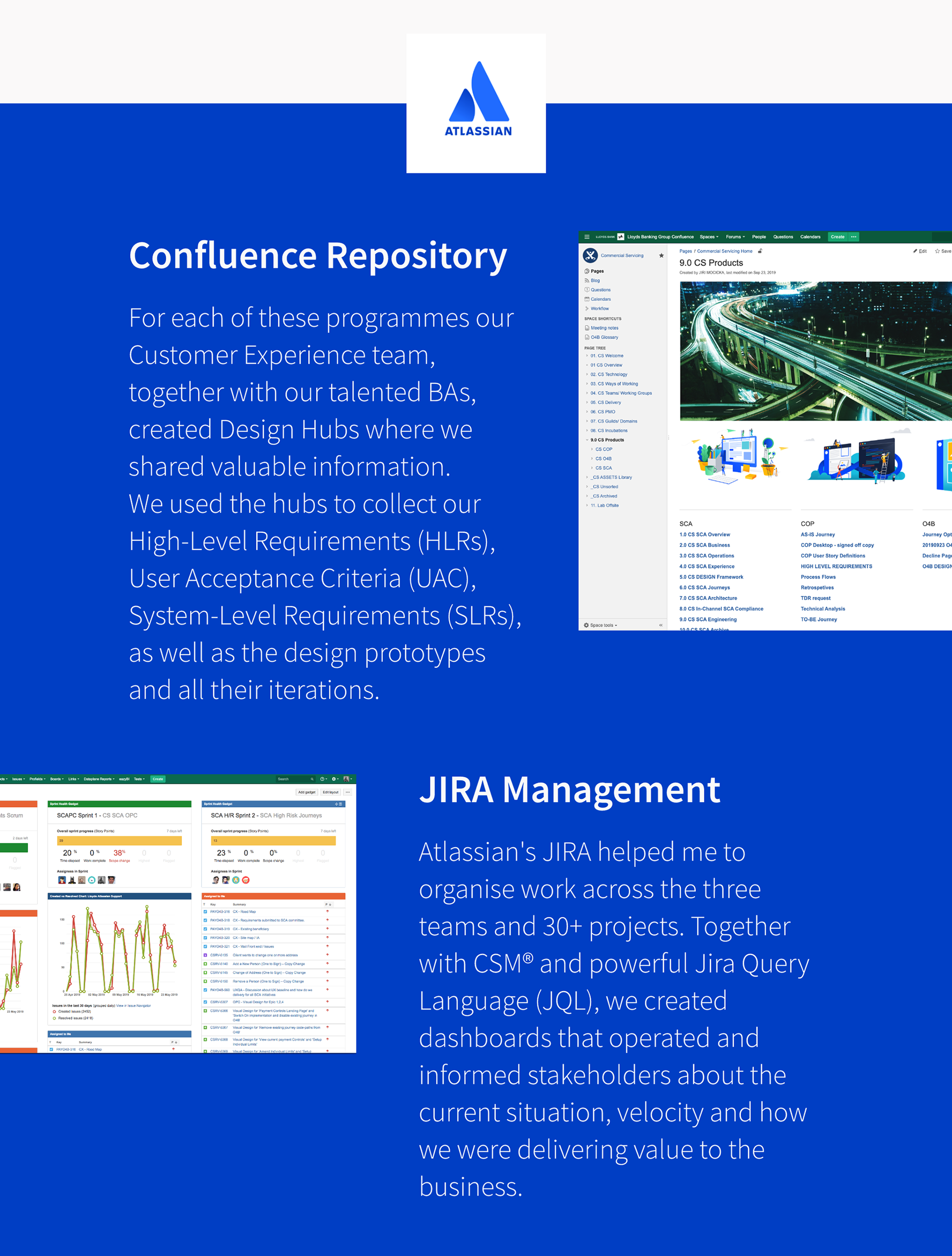The width and height of the screenshot is (952, 1256).
Task: Click the Jira Create button
Action: coord(158,779)
